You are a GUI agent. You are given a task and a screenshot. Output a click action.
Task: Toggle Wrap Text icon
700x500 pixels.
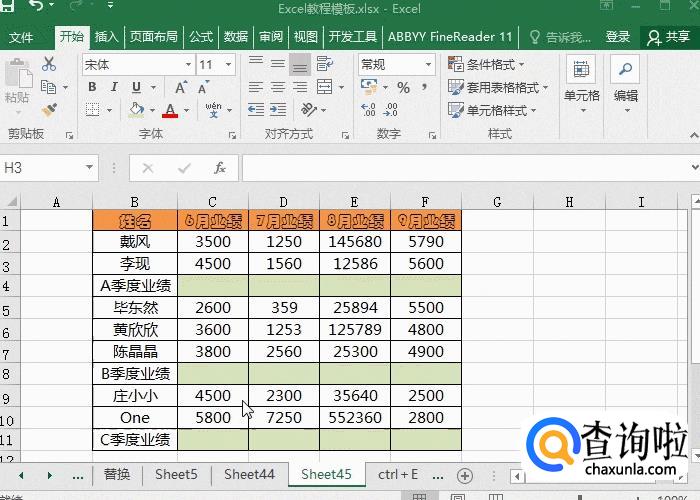(325, 64)
